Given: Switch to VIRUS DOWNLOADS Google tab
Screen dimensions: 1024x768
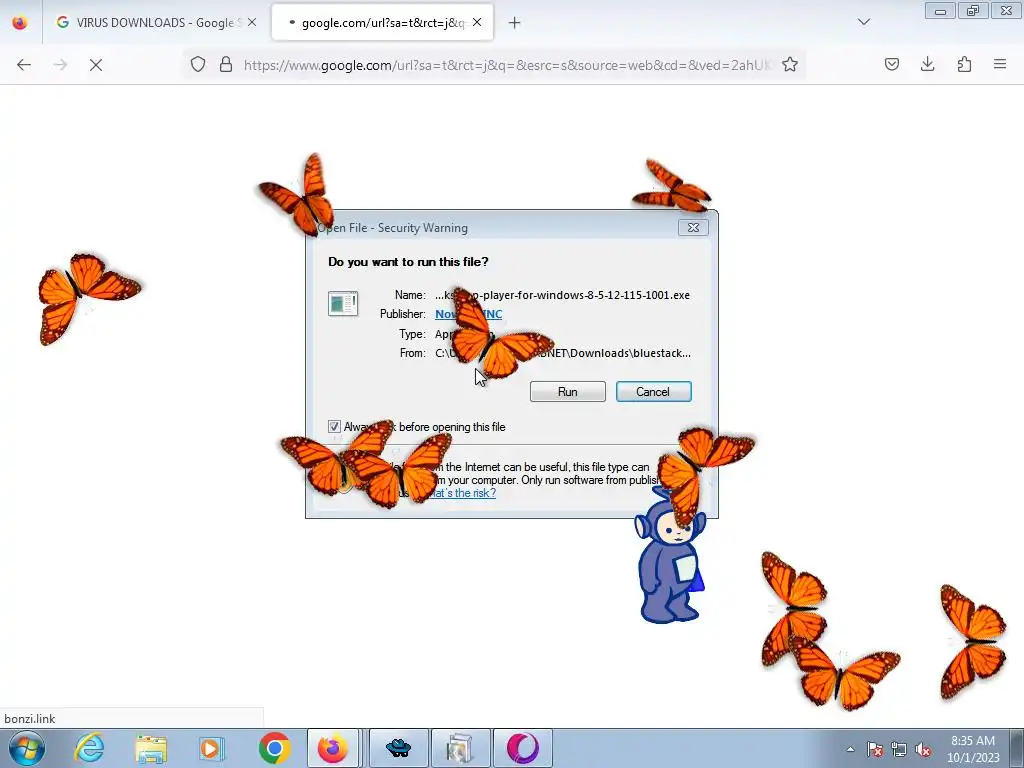Looking at the screenshot, I should pyautogui.click(x=155, y=23).
